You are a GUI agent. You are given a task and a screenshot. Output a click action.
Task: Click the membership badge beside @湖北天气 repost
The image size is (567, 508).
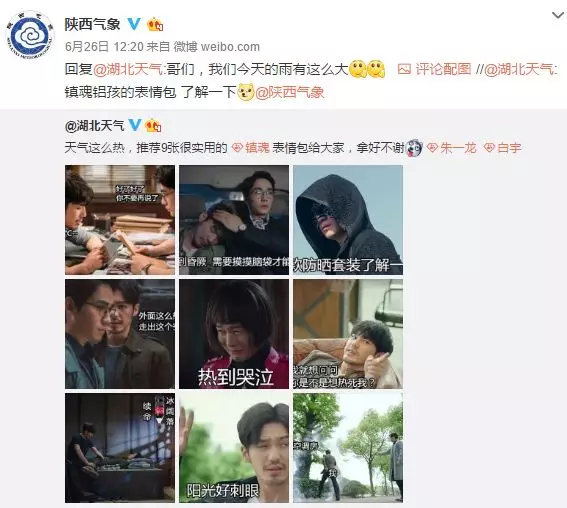click(x=153, y=125)
